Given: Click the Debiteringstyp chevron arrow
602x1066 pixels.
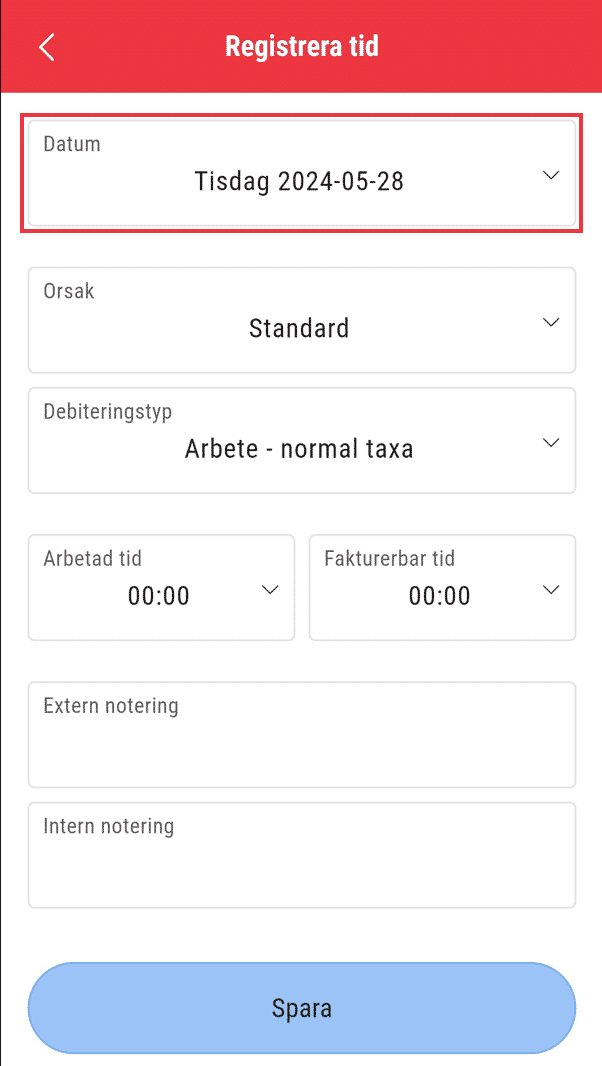Looking at the screenshot, I should click(x=550, y=442).
